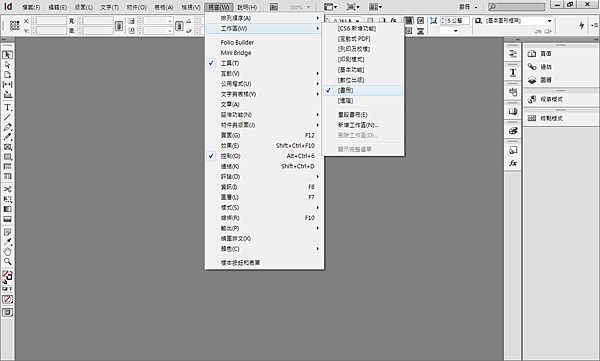Viewport: 600px width, 361px height.
Task: Select the Hand tool
Action: (x=7, y=252)
